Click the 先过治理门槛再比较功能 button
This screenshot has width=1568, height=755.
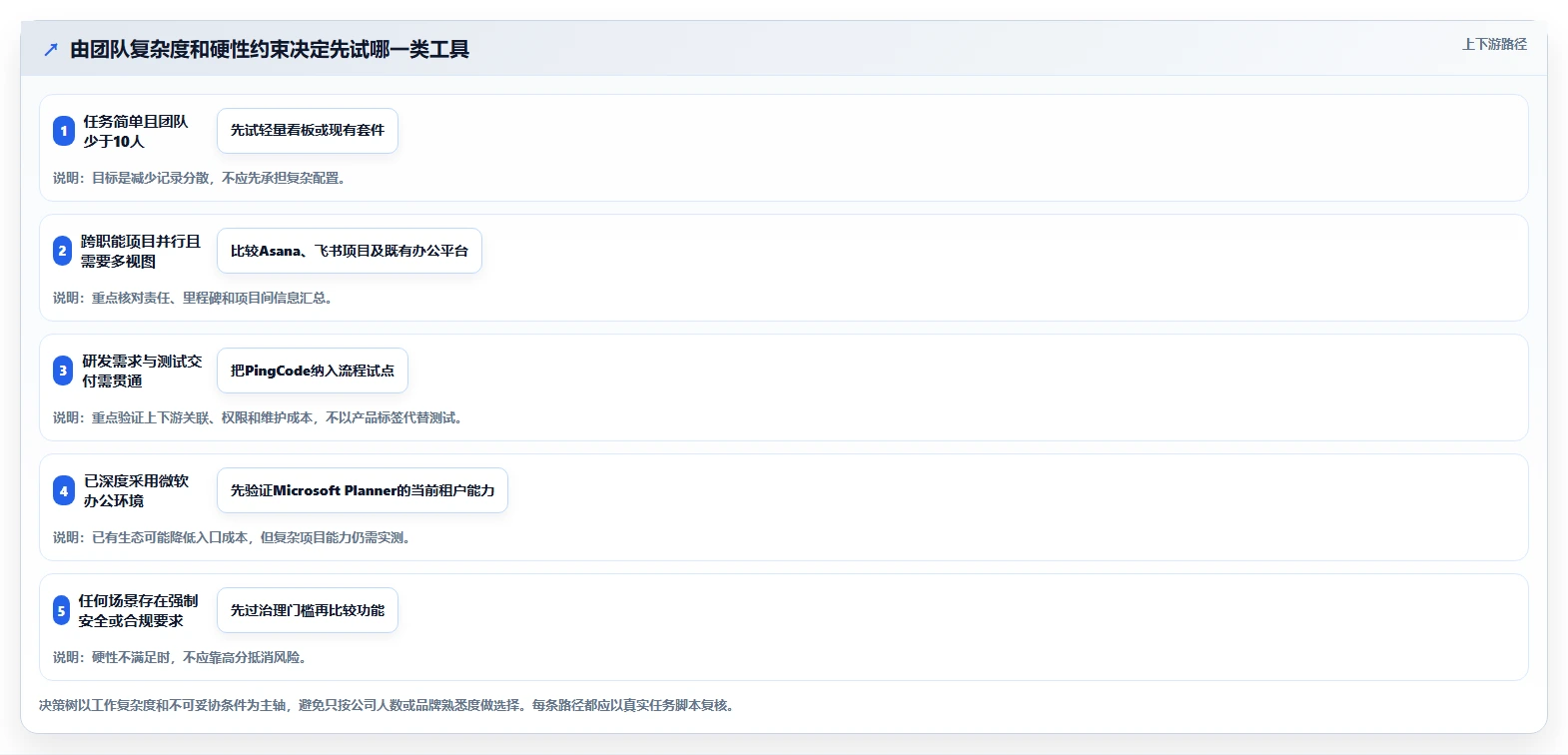(308, 610)
